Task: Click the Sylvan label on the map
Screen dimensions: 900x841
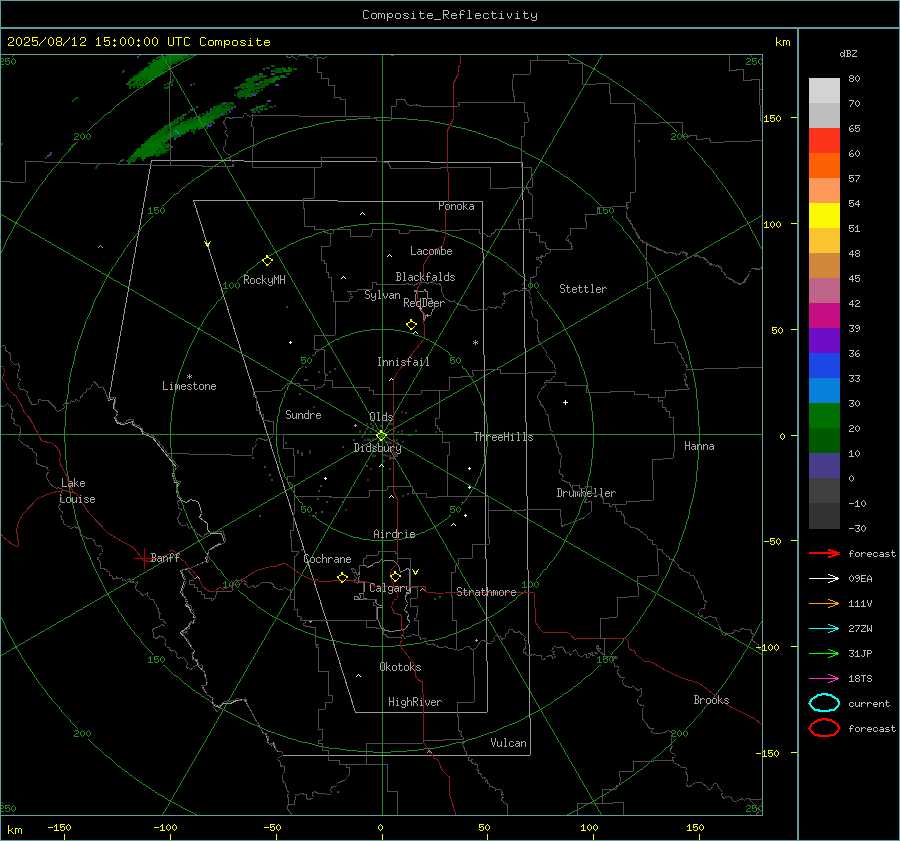Action: coord(382,295)
